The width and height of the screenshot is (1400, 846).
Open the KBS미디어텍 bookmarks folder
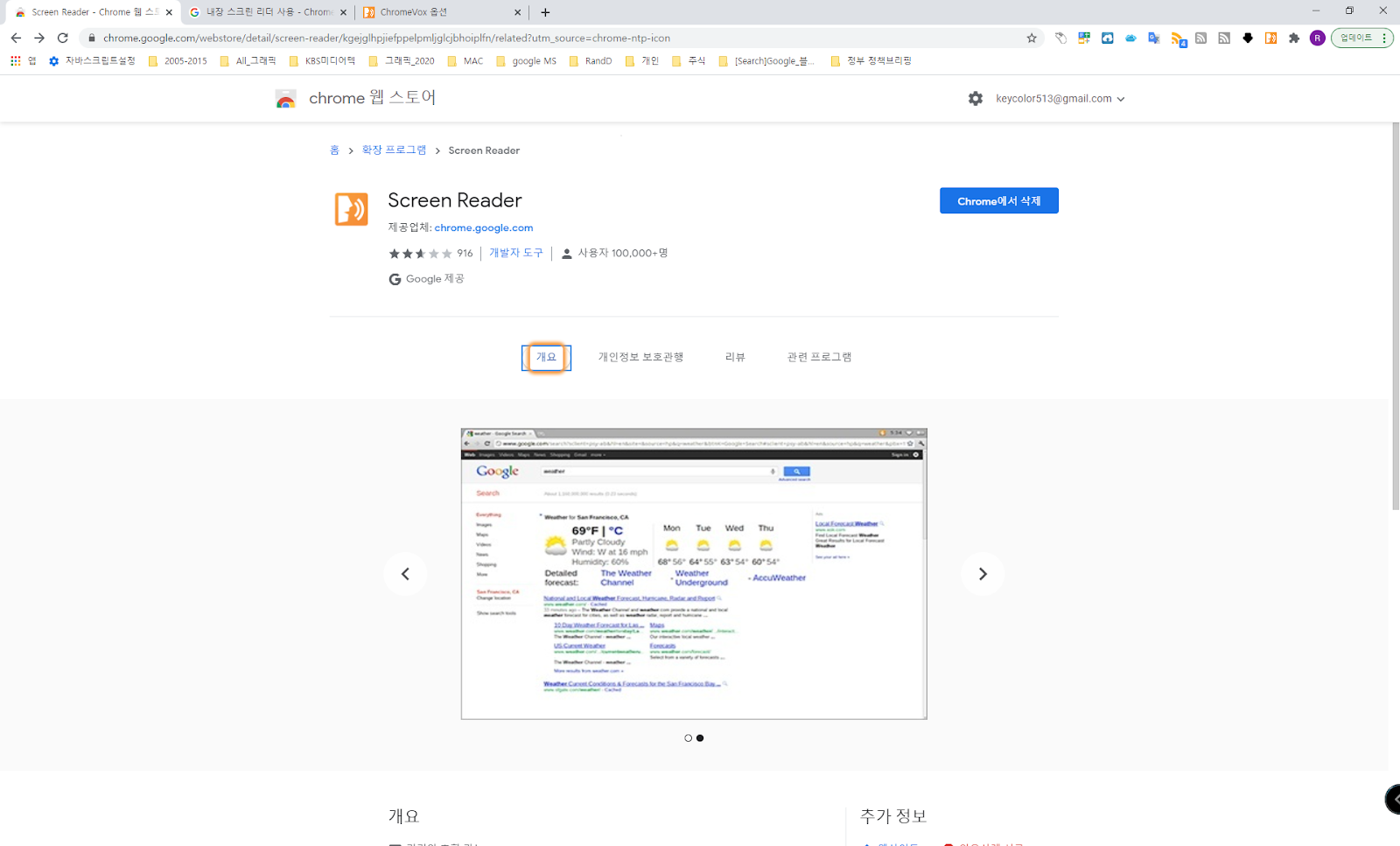322,61
